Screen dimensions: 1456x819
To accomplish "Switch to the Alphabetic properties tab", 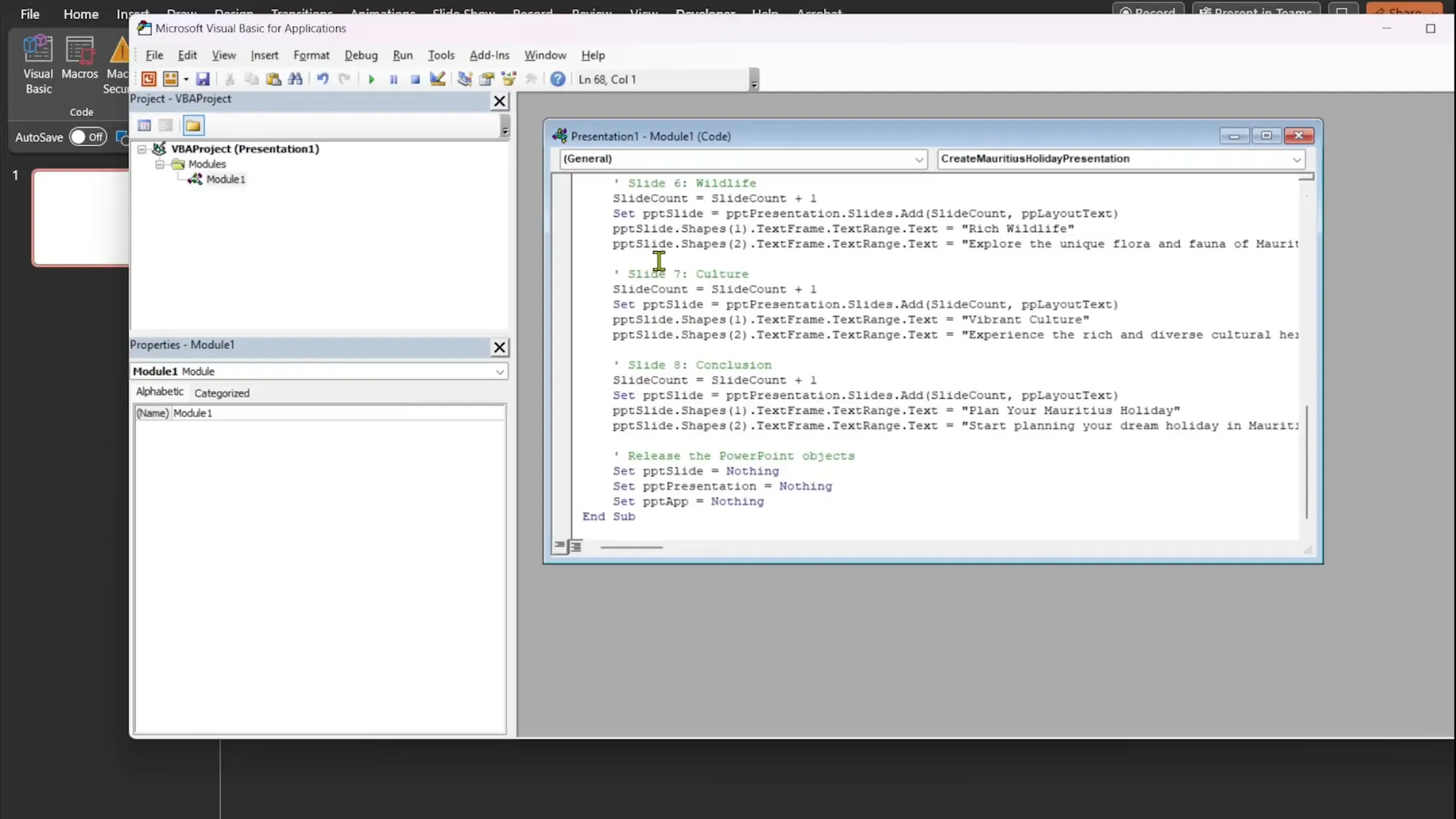I will pos(160,392).
